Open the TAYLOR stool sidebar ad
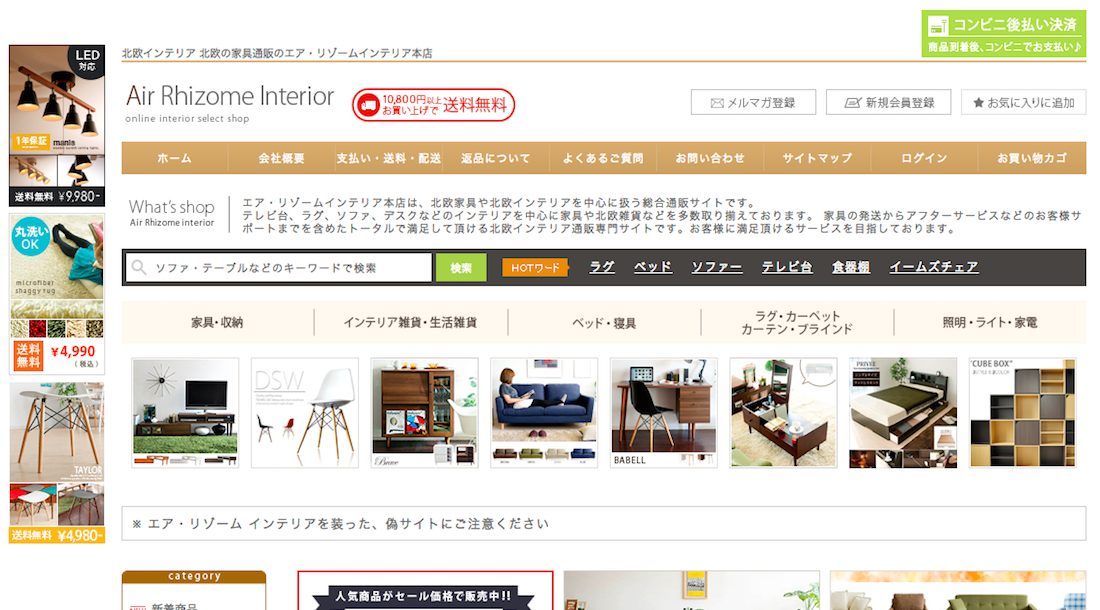This screenshot has height=610, width=1100. (57, 463)
